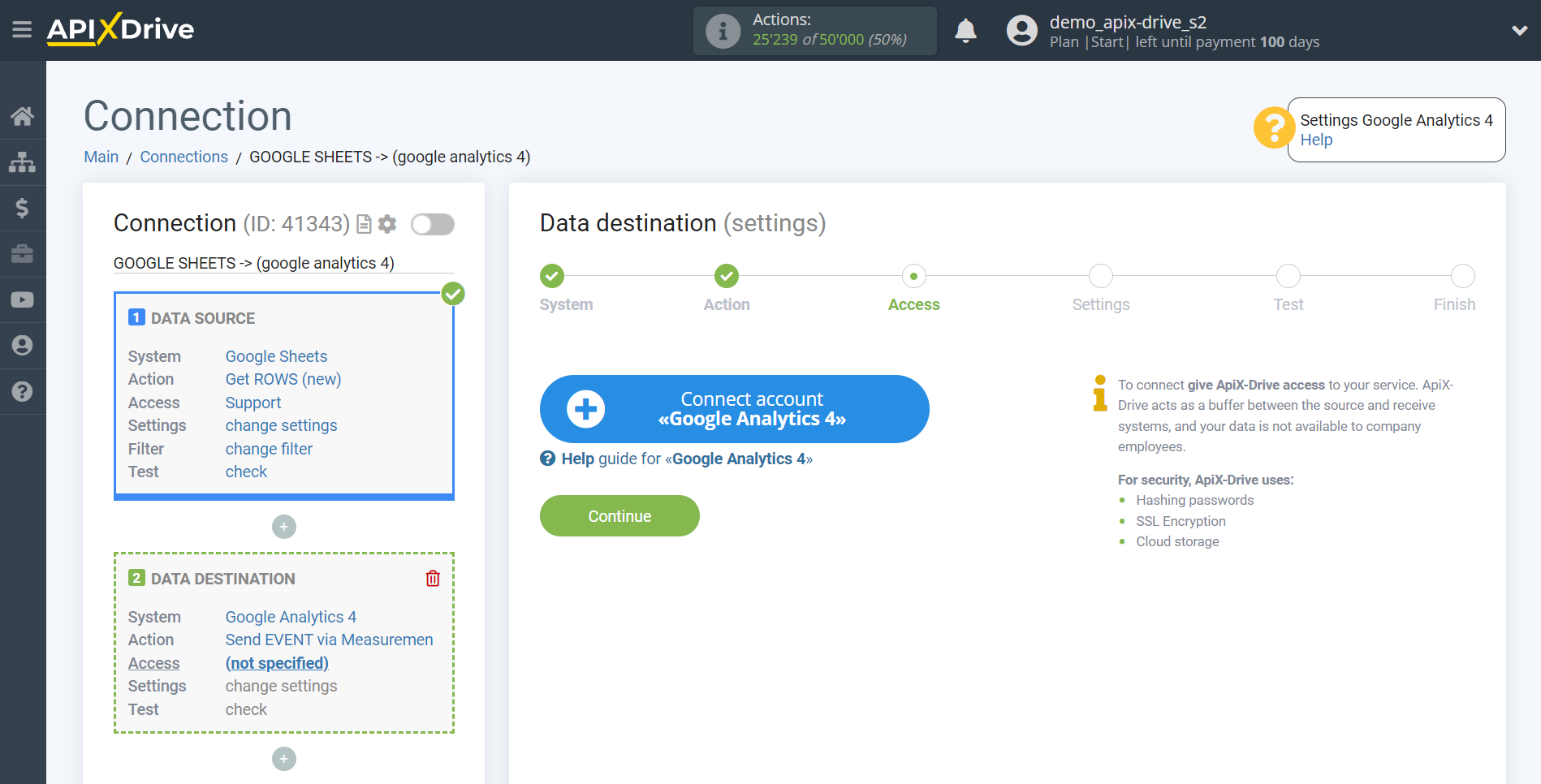Open the notifications bell
The width and height of the screenshot is (1541, 784).
(965, 30)
